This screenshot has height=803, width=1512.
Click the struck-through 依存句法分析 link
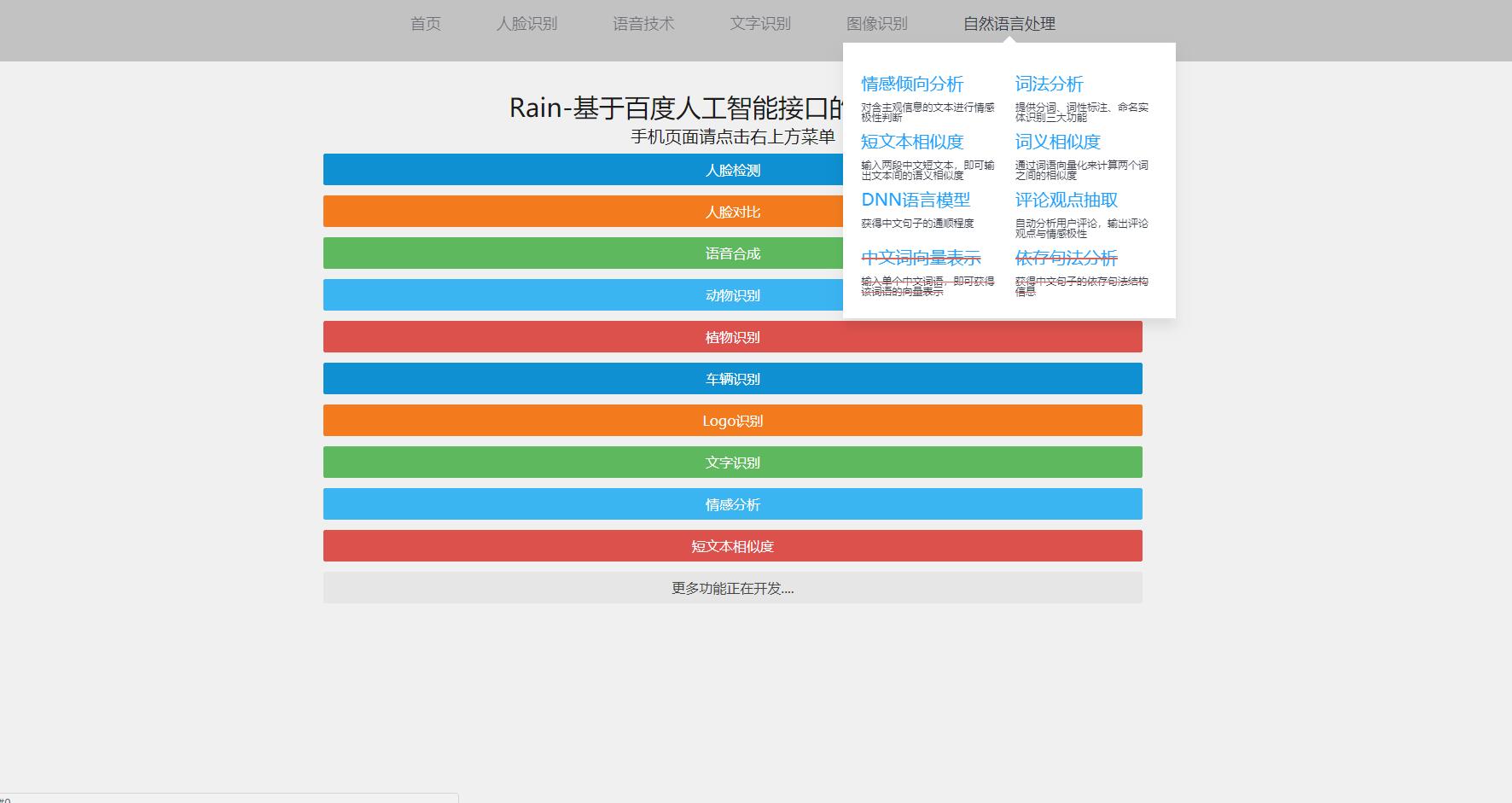point(1066,258)
